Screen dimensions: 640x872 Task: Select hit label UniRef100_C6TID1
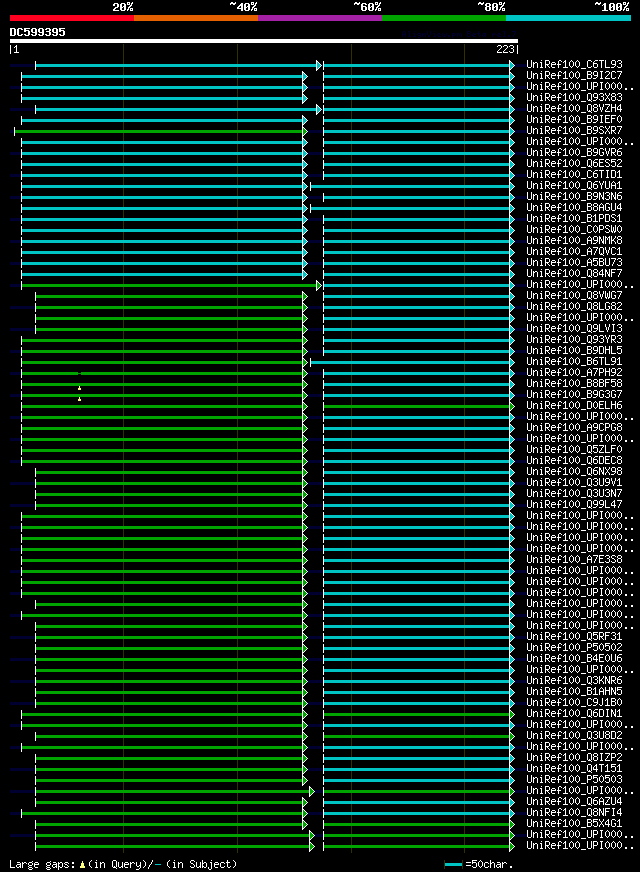(x=574, y=175)
